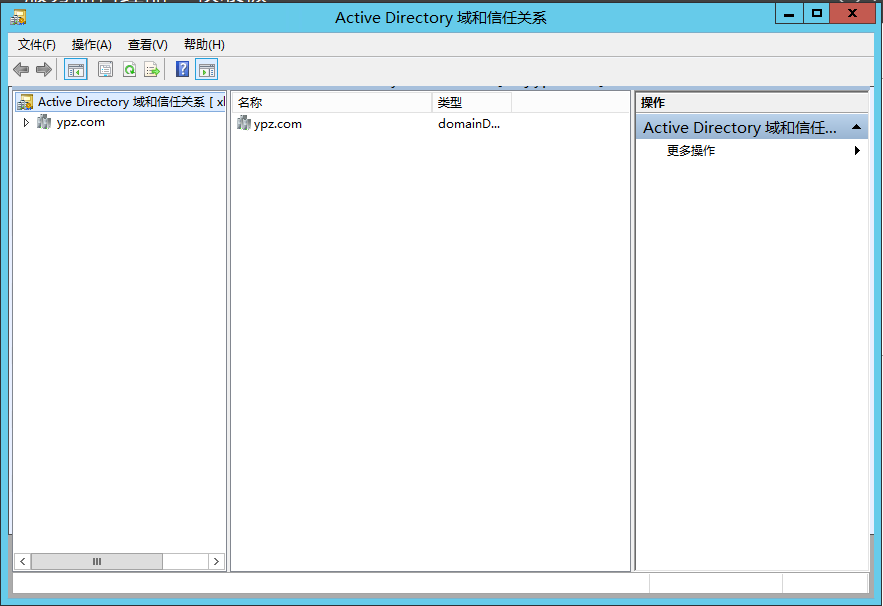Image resolution: width=883 pixels, height=606 pixels.
Task: Click the Active Directory 域和信任... actions header
Action: coord(752,127)
